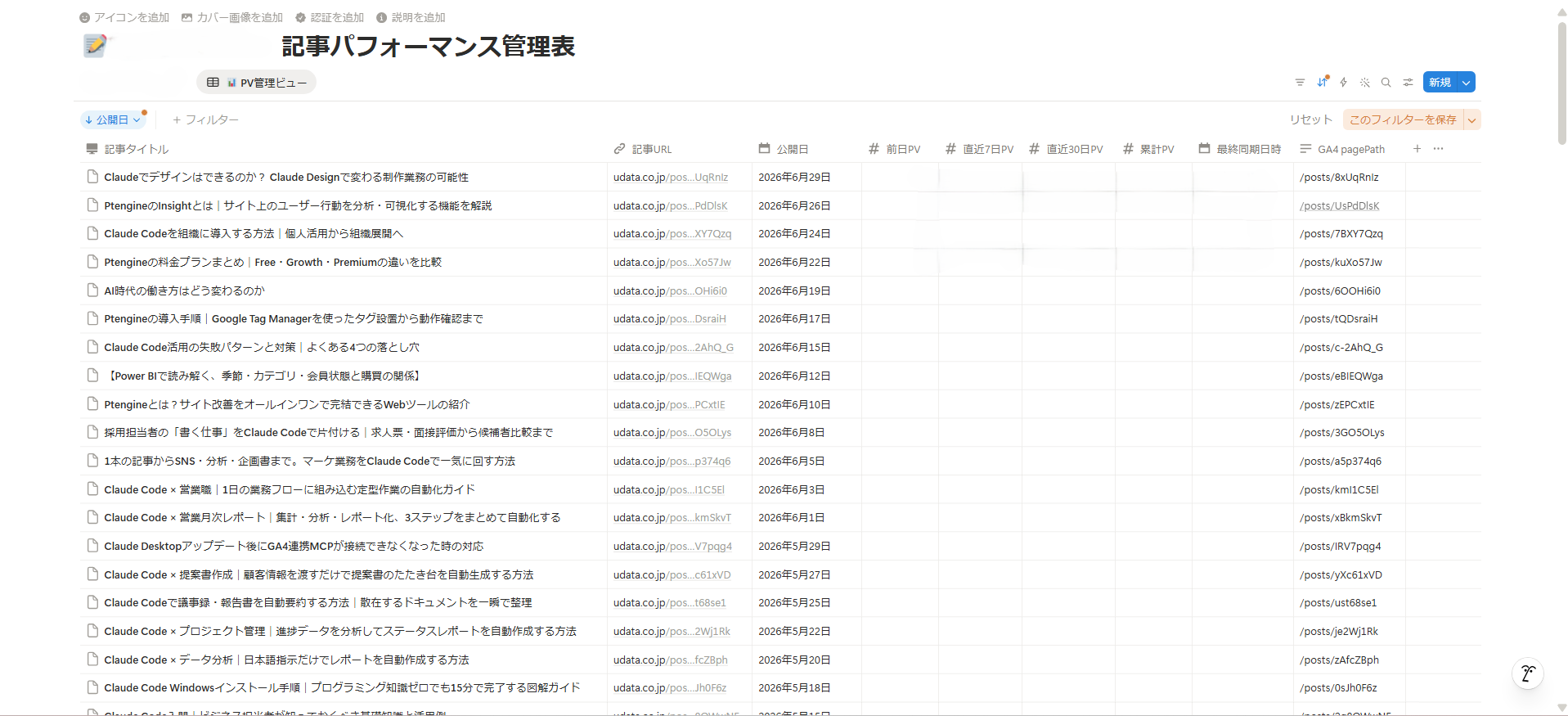Open the URL ending in p374q6
Image resolution: width=1568 pixels, height=716 pixels.
672,461
